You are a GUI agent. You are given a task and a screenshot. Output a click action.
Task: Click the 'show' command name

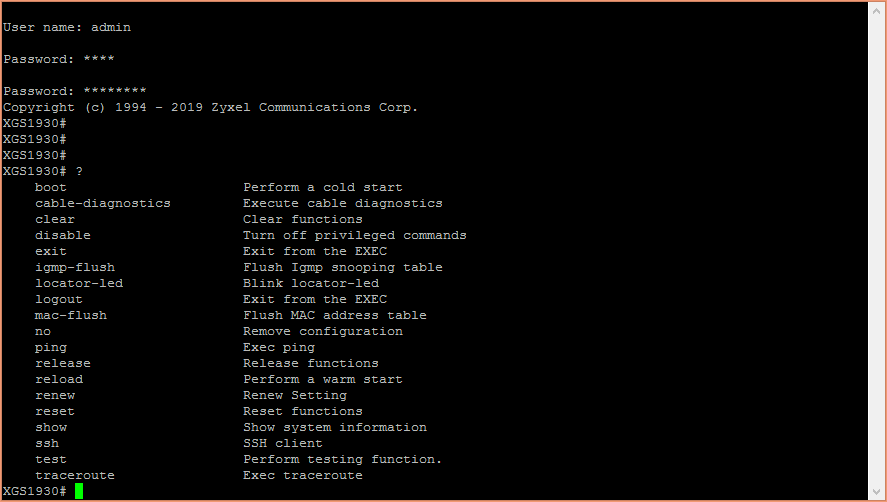[51, 427]
